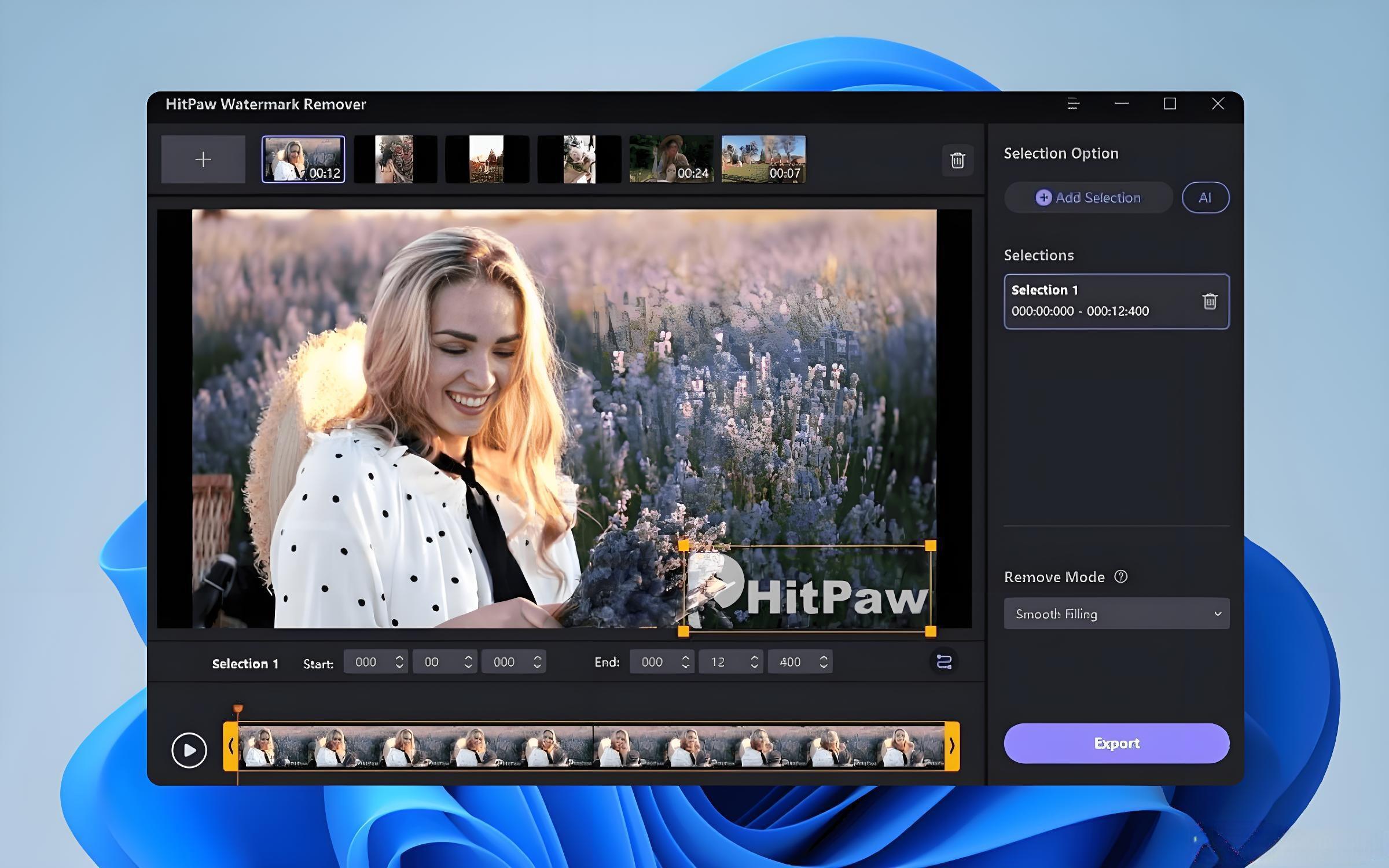Click the Add Selection button
This screenshot has width=1389, height=868.
point(1088,198)
